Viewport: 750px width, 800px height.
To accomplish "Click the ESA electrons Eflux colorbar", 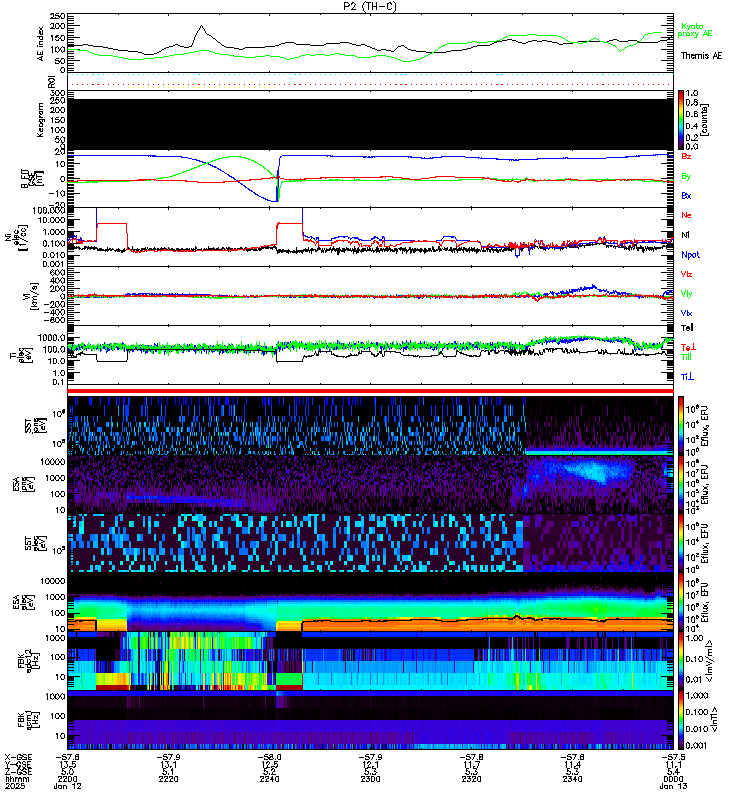I will click(681, 602).
